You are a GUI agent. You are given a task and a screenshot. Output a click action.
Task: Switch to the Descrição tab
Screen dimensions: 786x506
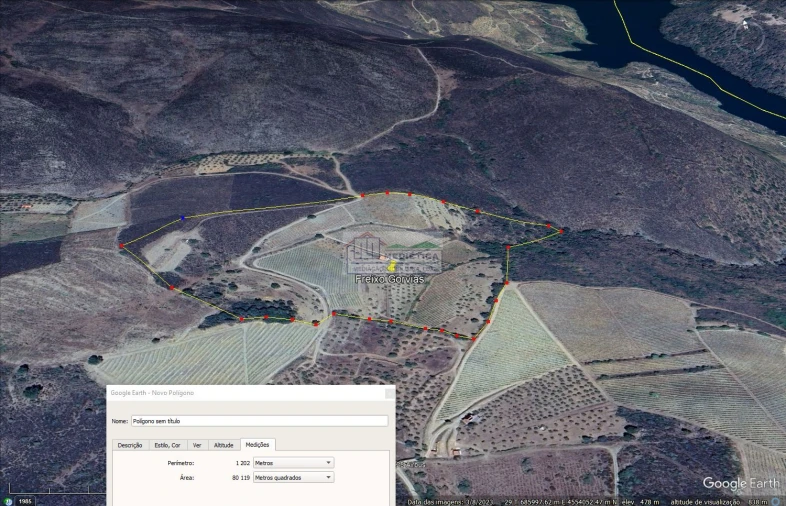pyautogui.click(x=130, y=445)
